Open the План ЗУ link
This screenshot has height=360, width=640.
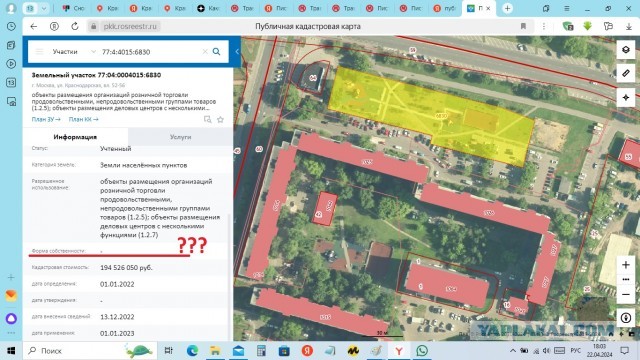pos(46,119)
